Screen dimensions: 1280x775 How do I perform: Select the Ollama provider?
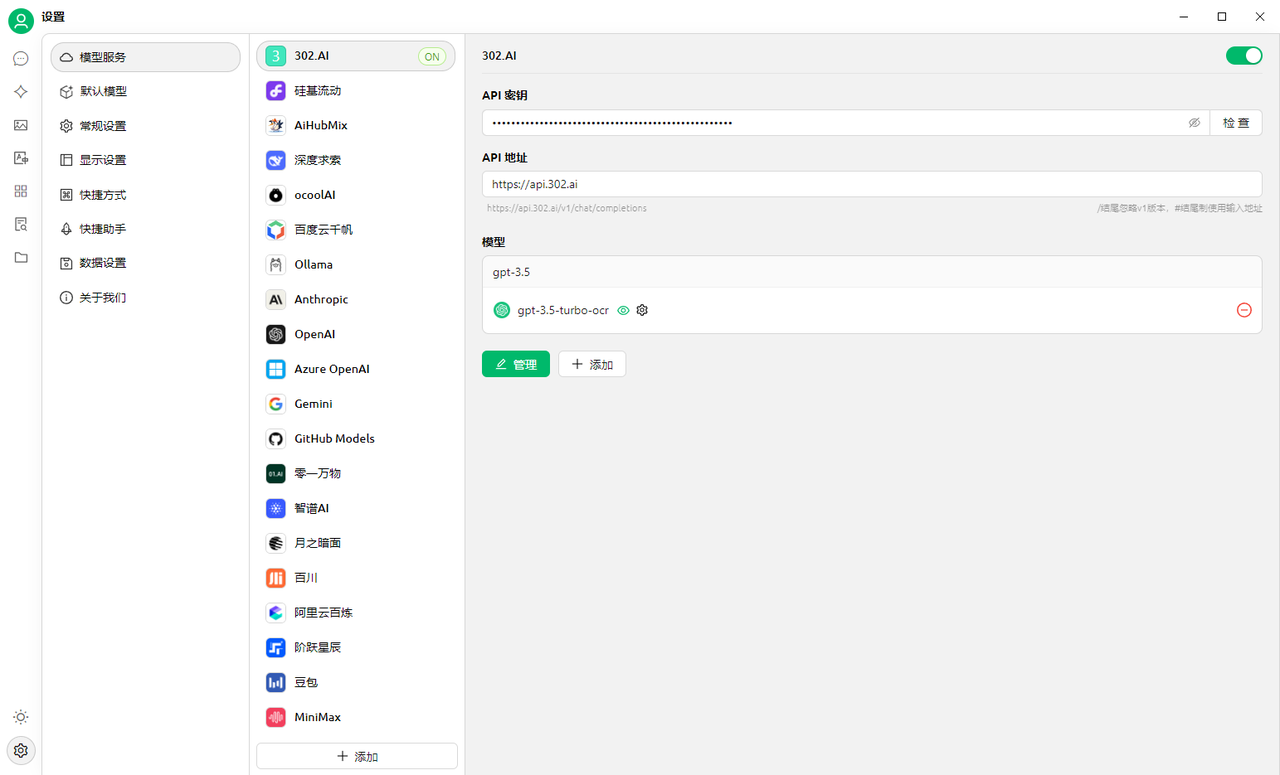[356, 265]
